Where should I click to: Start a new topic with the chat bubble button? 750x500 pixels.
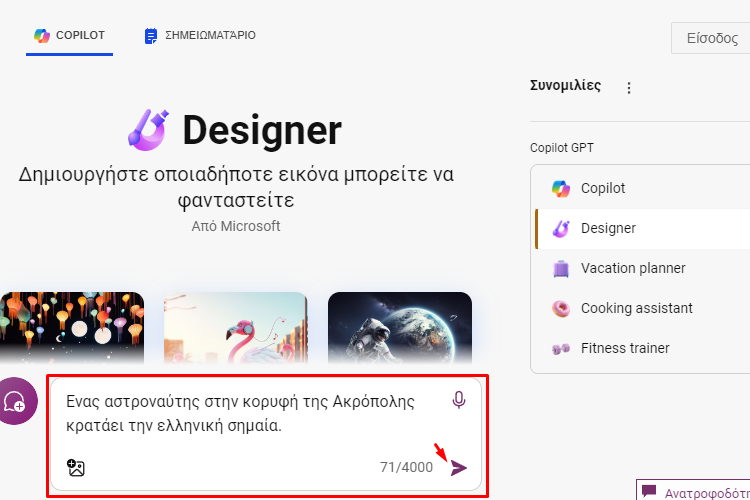(x=16, y=401)
